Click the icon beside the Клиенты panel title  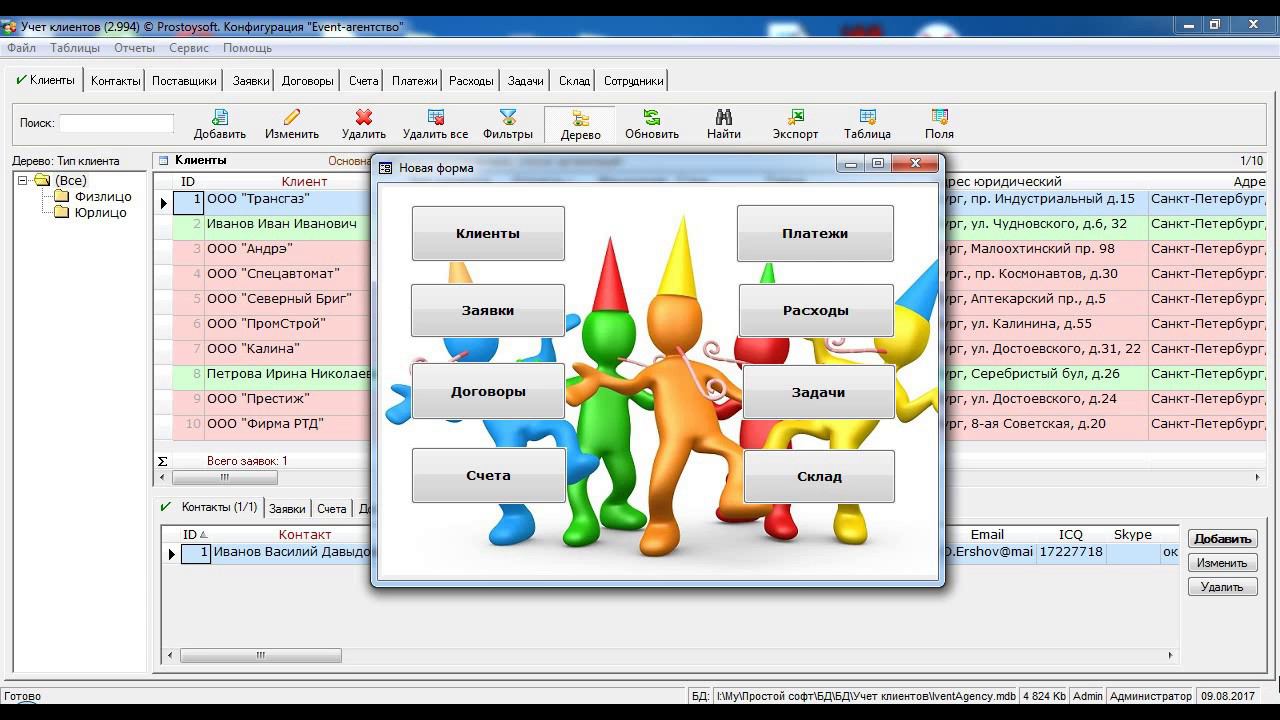[x=164, y=160]
